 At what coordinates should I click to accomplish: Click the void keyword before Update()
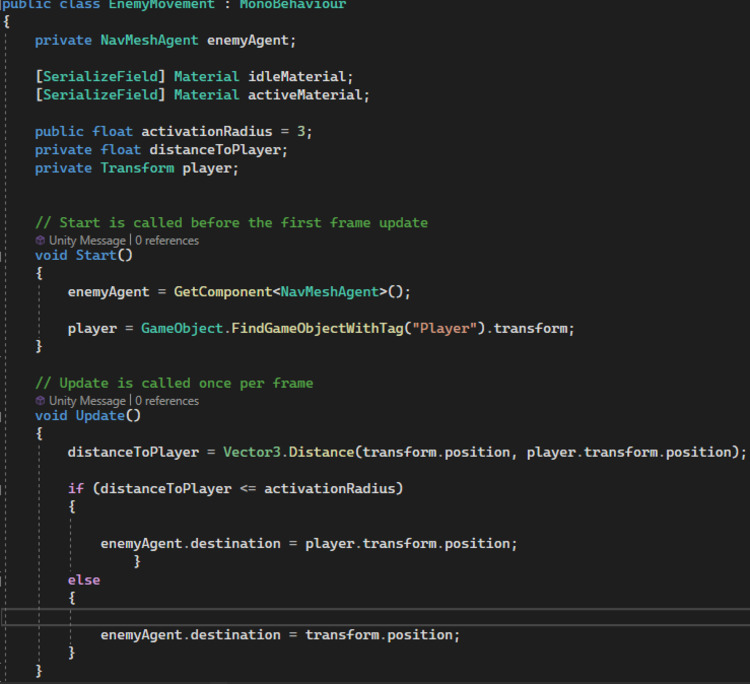51,416
